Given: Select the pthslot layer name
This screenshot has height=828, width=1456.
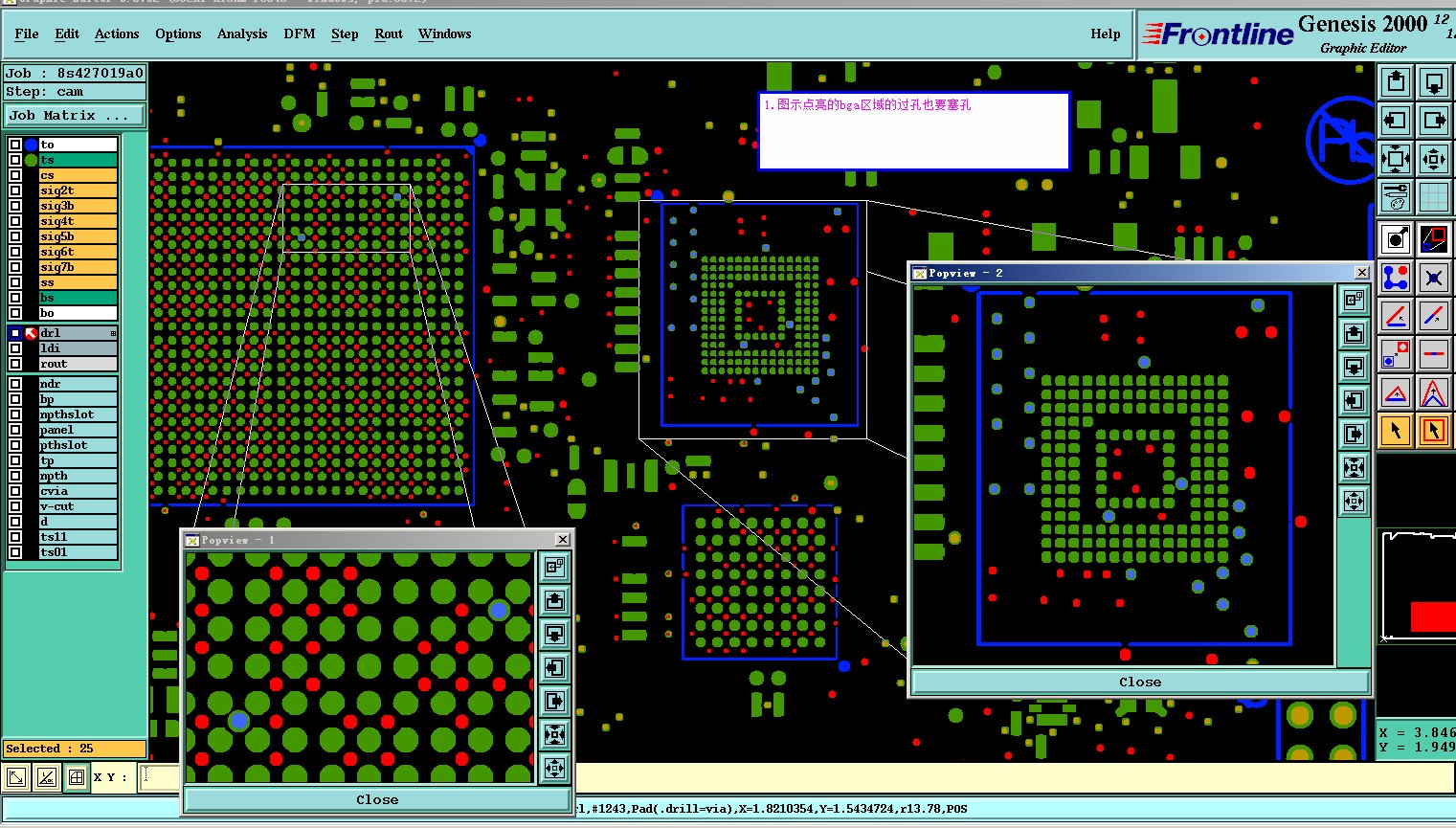Looking at the screenshot, I should click(78, 445).
